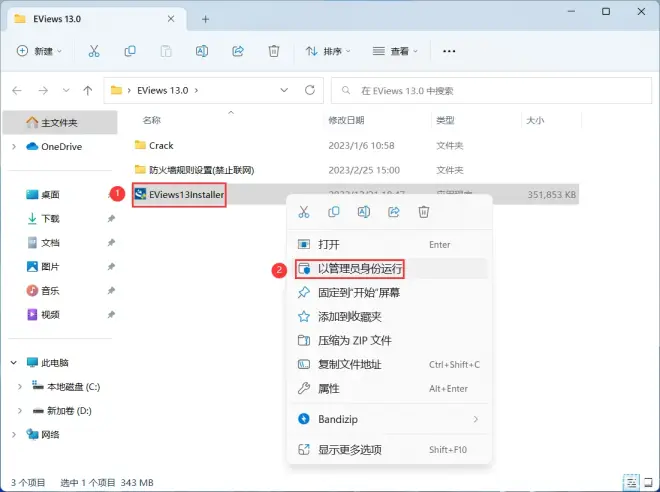
Task: Choose 压缩为 ZIP 文件 menu entry
Action: click(389, 340)
